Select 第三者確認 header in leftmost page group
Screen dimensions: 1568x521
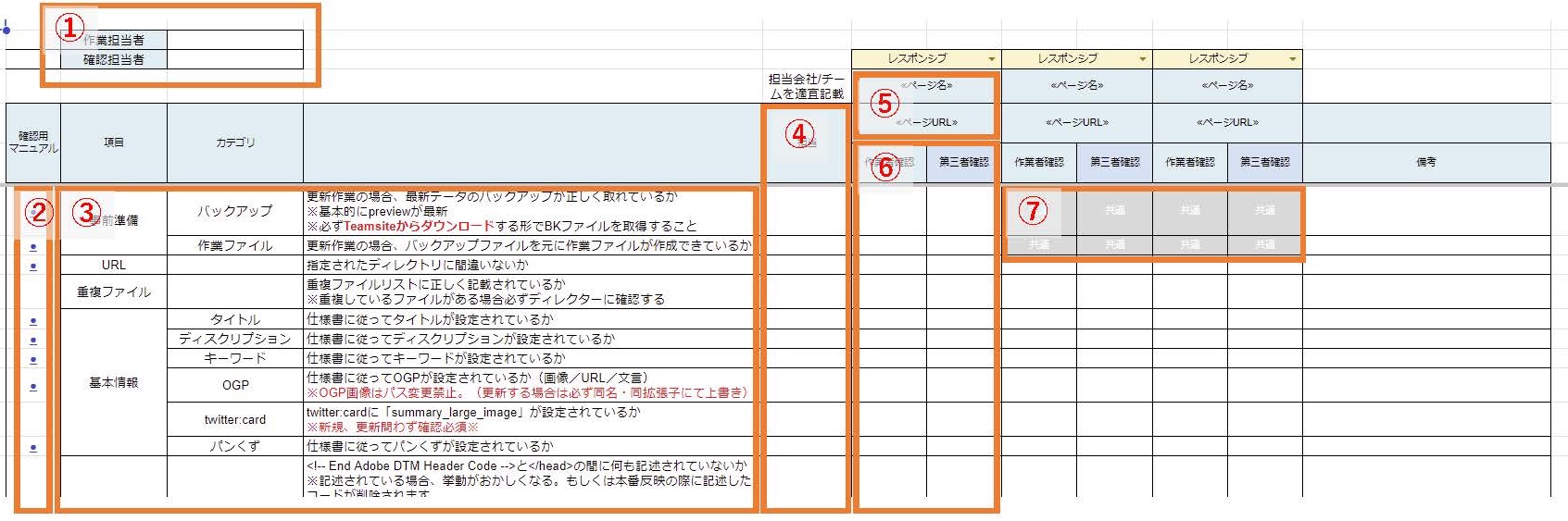pyautogui.click(x=964, y=162)
